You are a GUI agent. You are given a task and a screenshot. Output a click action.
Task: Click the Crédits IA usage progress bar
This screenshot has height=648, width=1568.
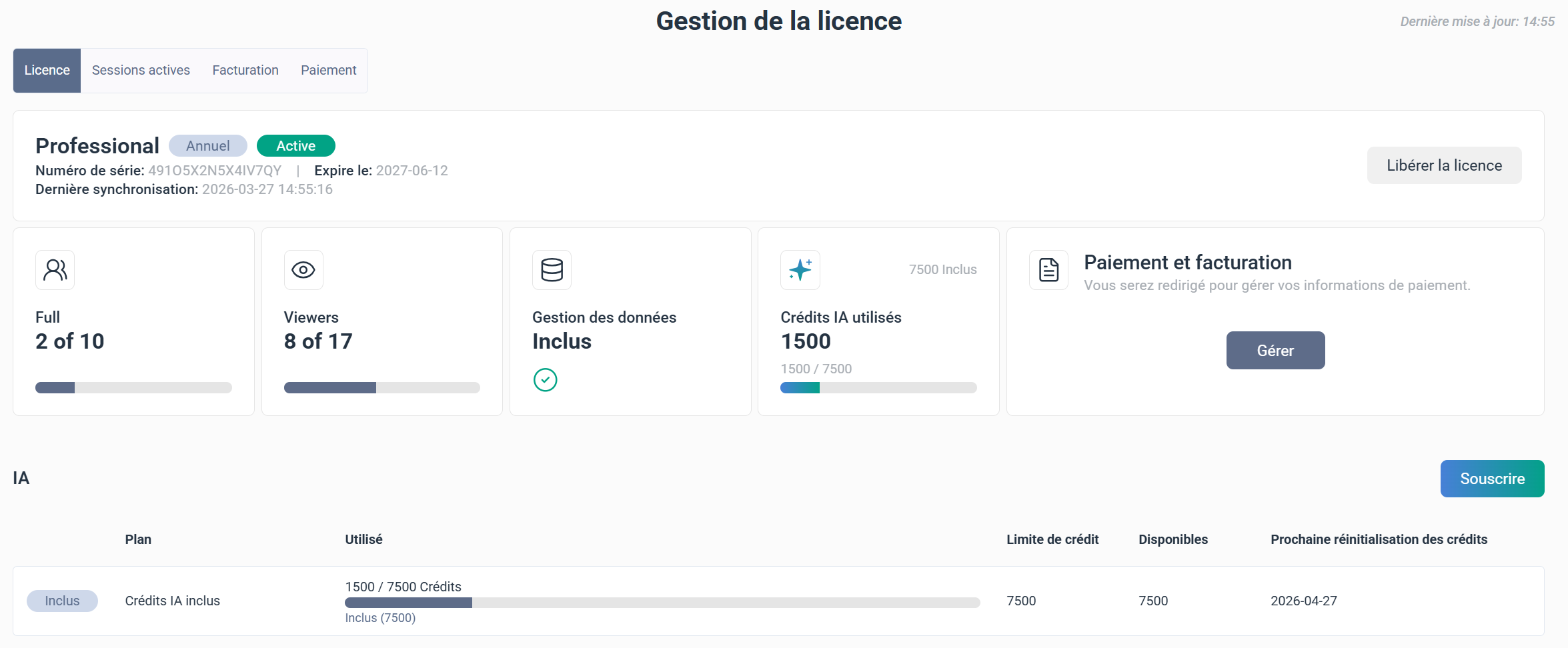coord(878,387)
